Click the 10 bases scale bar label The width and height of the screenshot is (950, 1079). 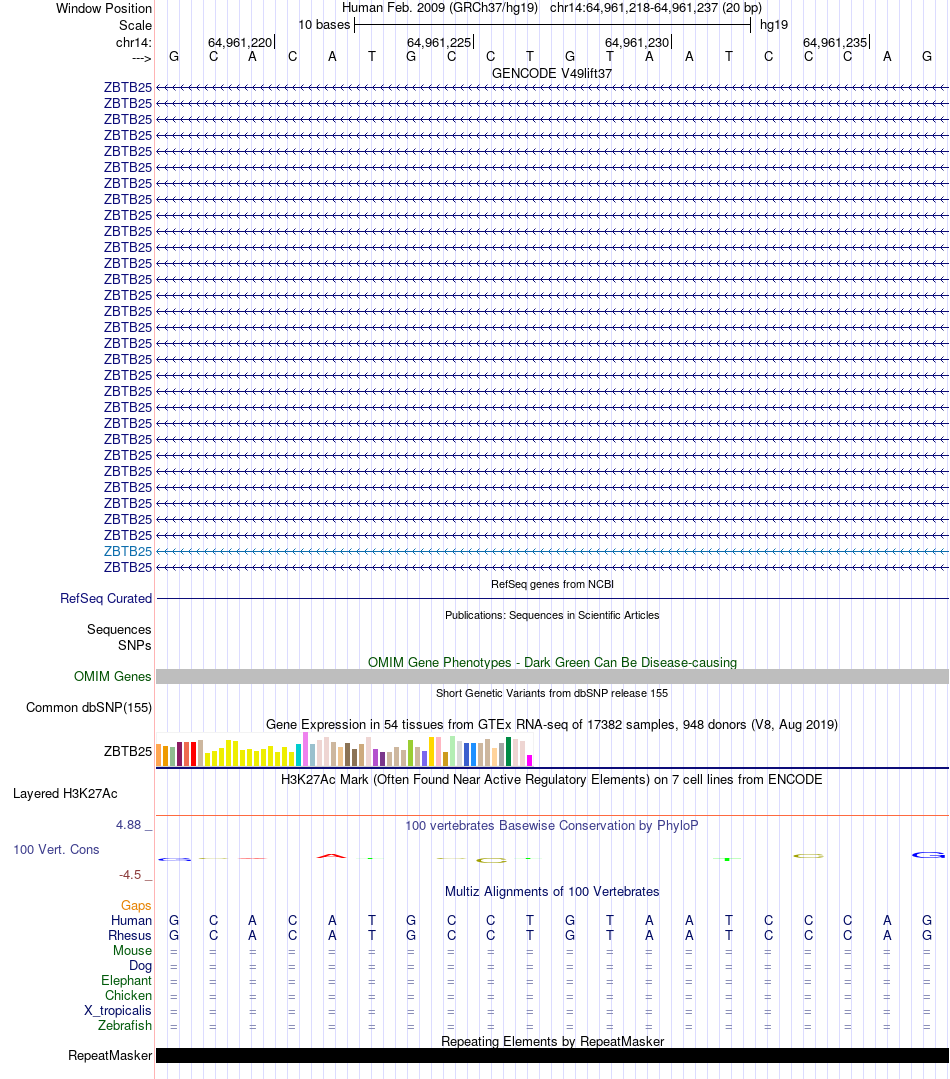coord(324,25)
